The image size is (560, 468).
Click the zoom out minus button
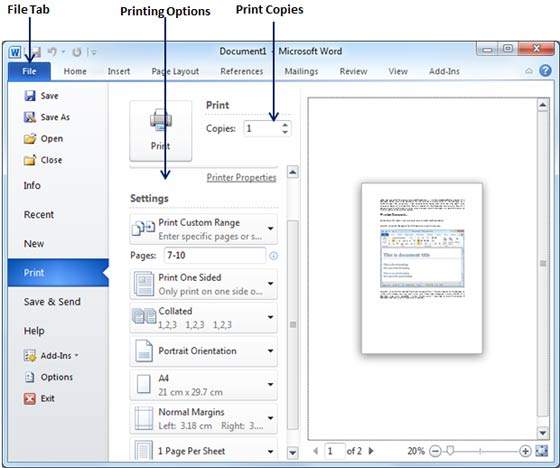tap(435, 451)
